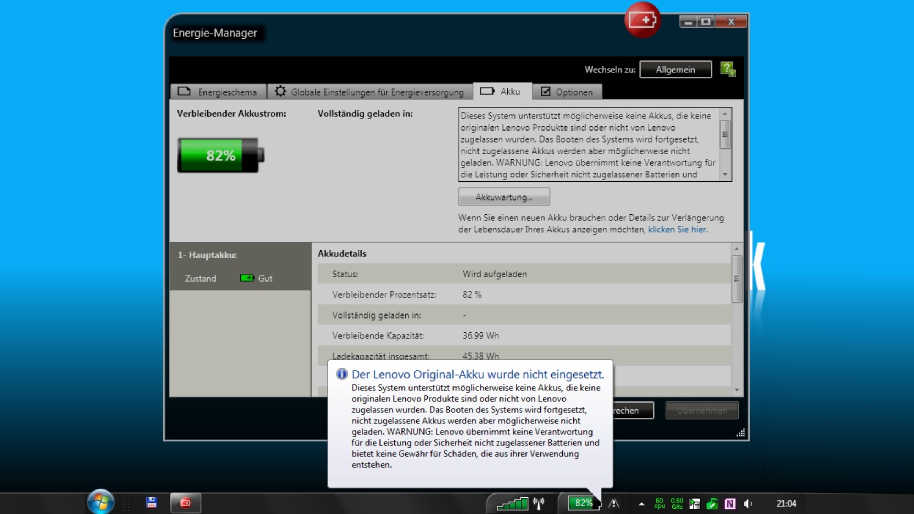Click the 'Wird aufgeladen' status value

494,274
